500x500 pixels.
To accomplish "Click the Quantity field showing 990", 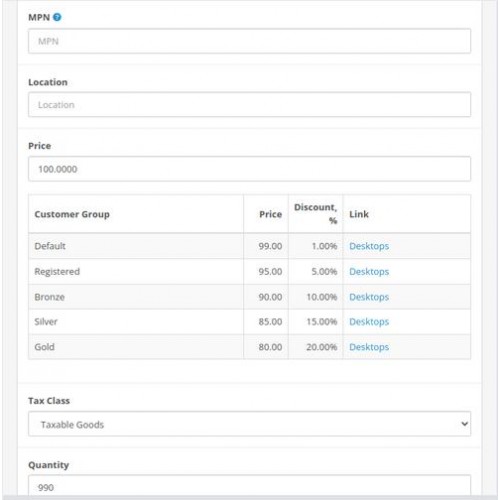I will point(249,487).
